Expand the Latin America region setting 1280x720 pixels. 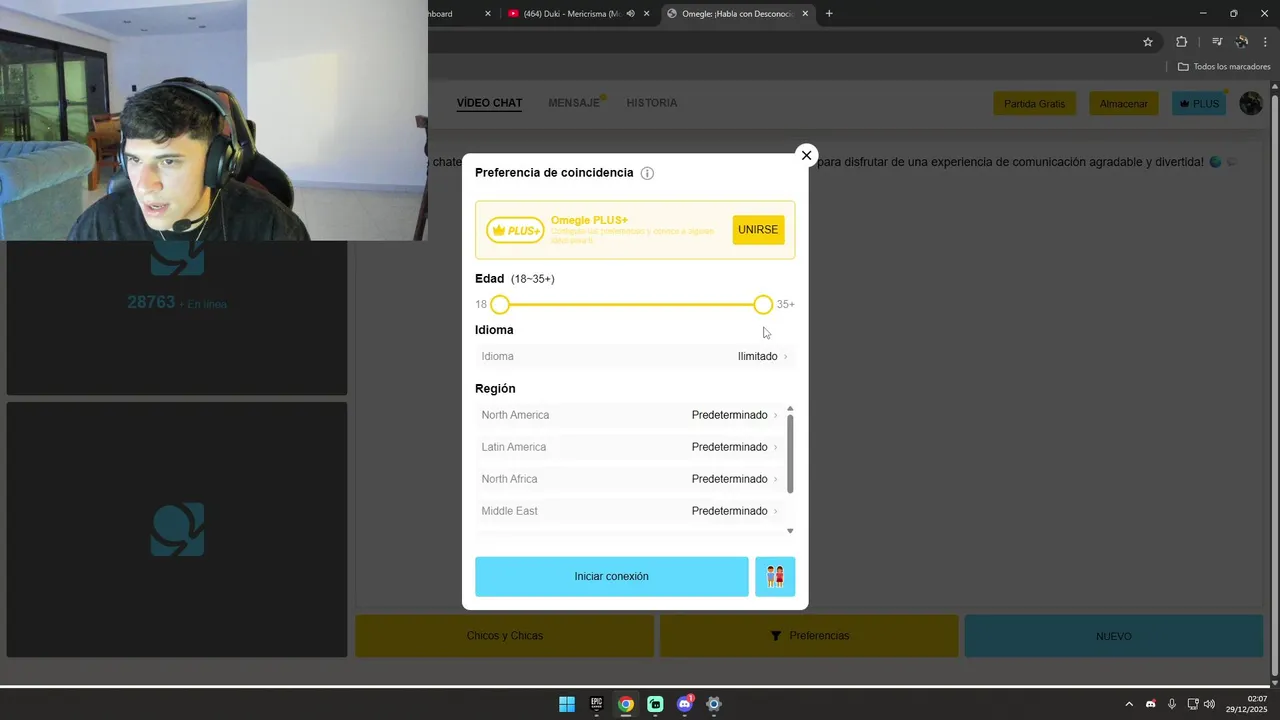click(628, 447)
